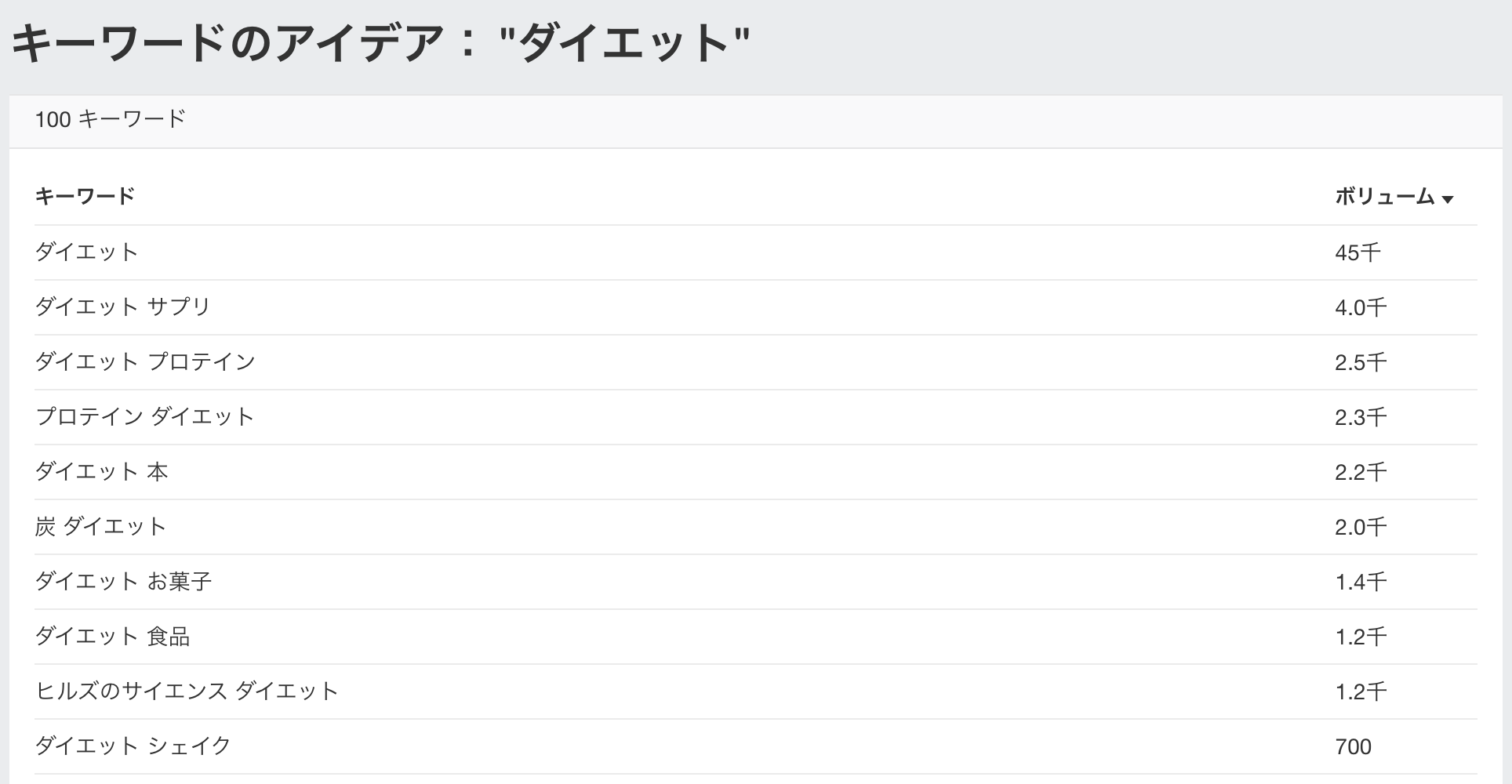The width and height of the screenshot is (1512, 784).
Task: Click the 4.0千 volume value
Action: pyautogui.click(x=1361, y=307)
